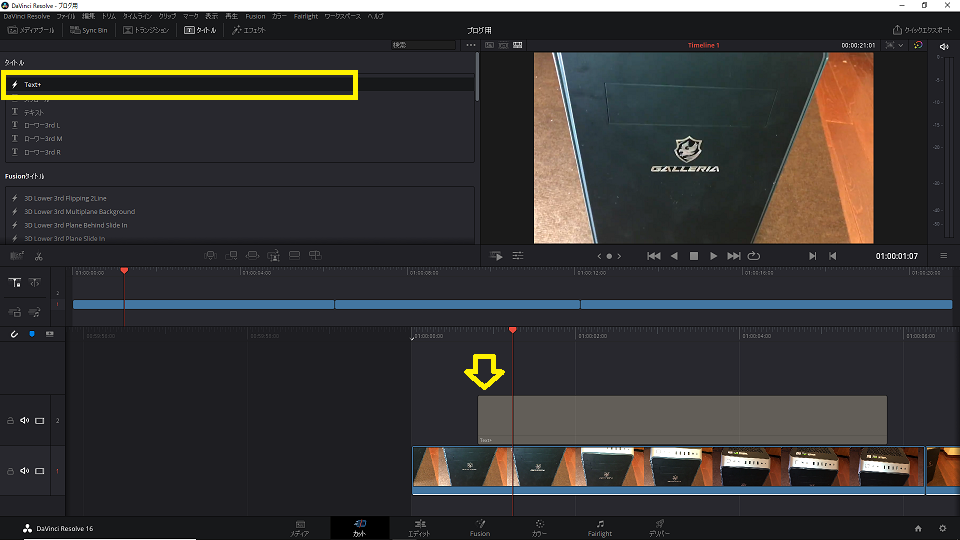Set the mark out point
Image resolution: width=960 pixels, height=540 pixels.
tap(833, 256)
